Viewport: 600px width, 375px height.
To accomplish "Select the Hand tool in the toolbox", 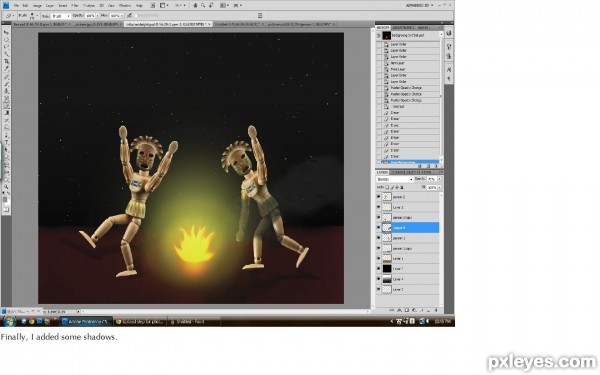I will tap(6, 179).
